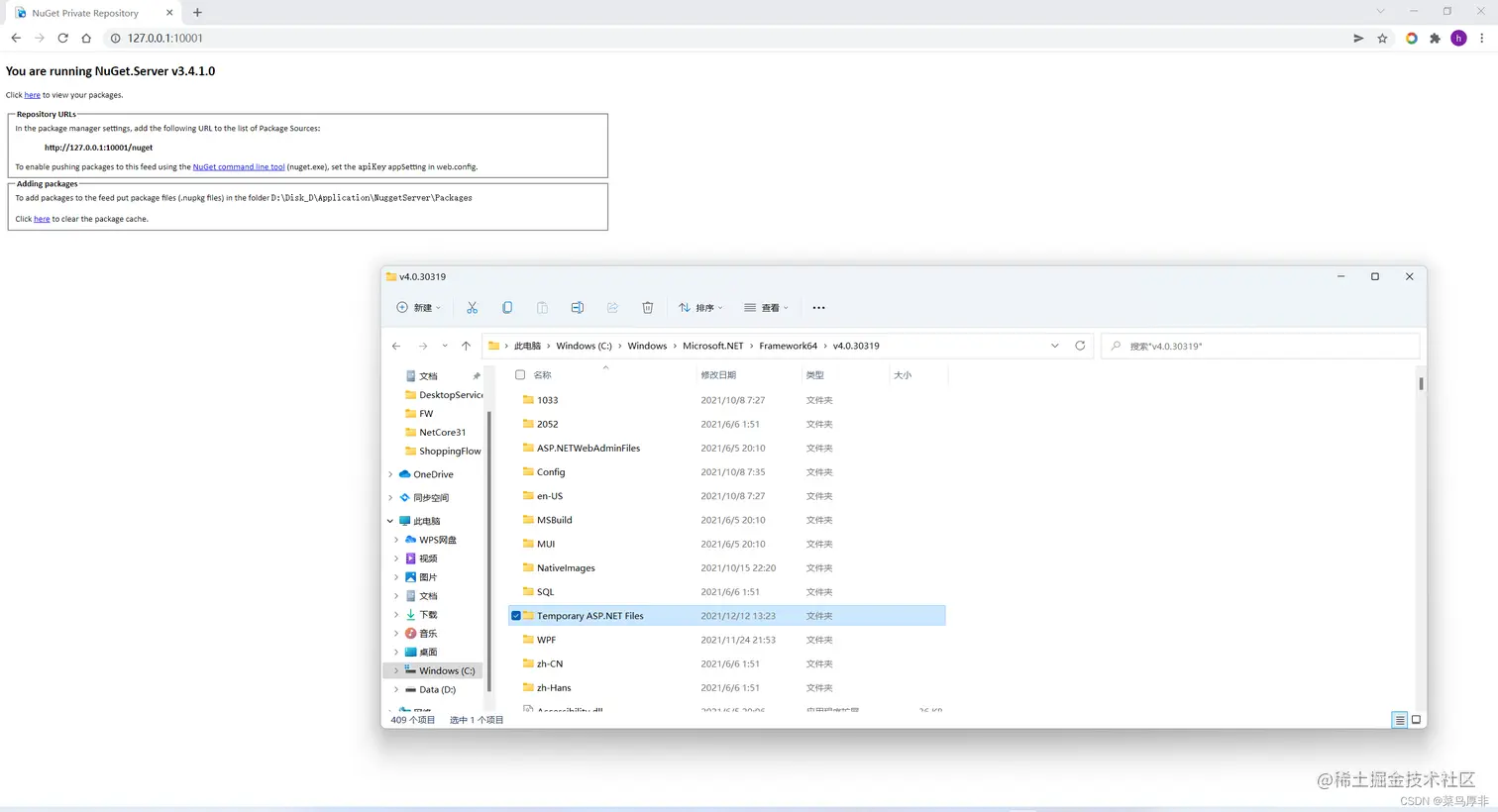The height and width of the screenshot is (812, 1498).
Task: Click the Windows (C:) breadcrumb segment
Action: (x=584, y=346)
